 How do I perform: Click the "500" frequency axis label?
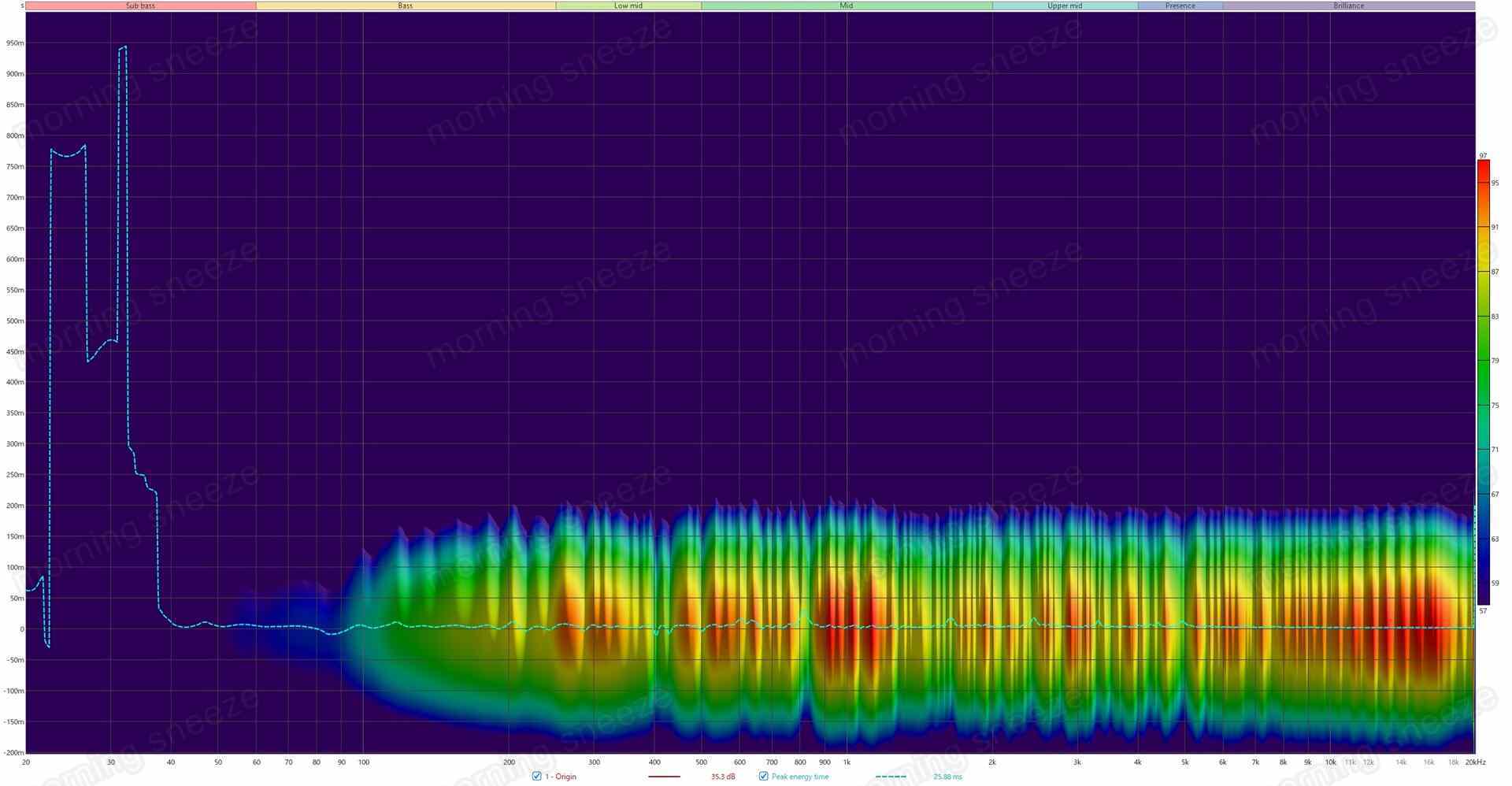pyautogui.click(x=702, y=762)
